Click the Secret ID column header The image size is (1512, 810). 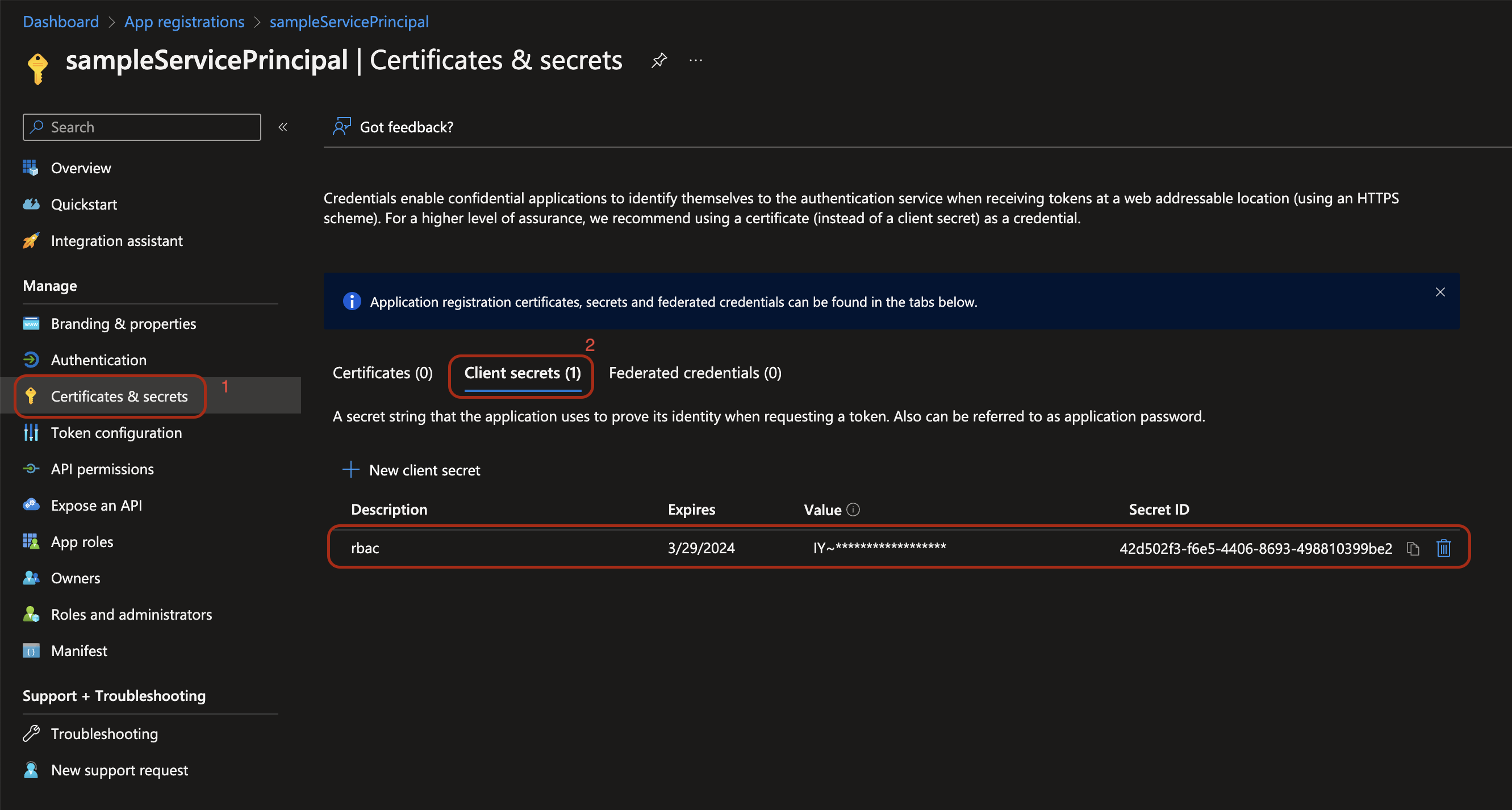coord(1159,510)
